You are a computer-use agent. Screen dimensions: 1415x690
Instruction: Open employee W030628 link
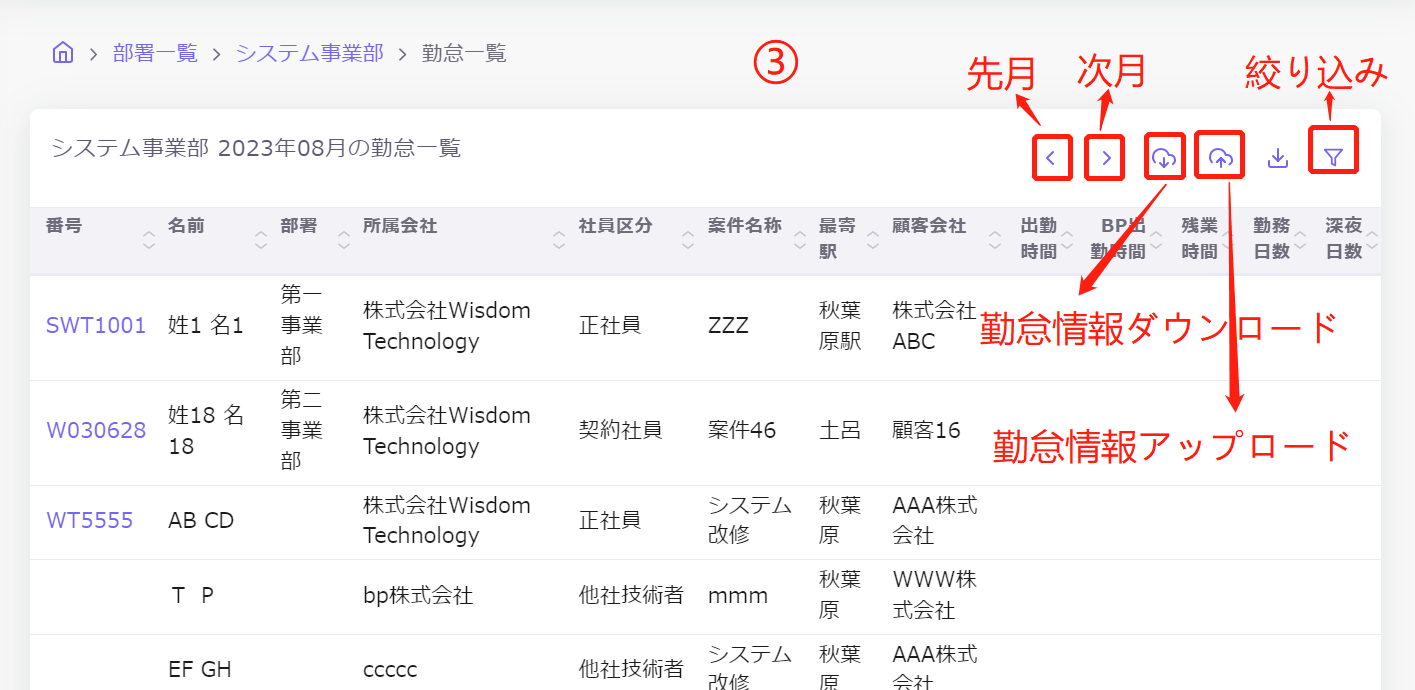[96, 431]
